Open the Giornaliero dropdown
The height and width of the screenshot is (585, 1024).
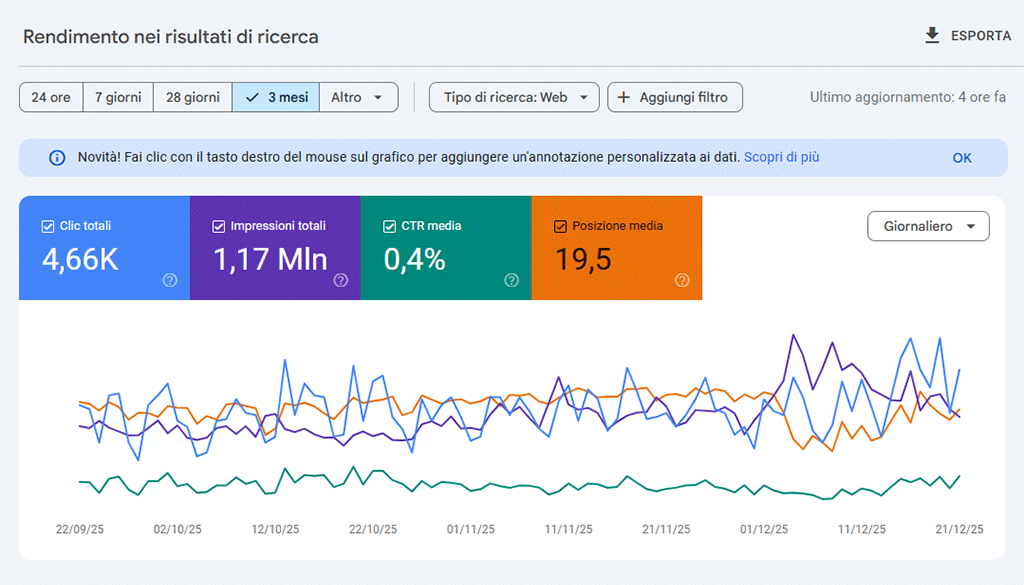[x=928, y=227]
